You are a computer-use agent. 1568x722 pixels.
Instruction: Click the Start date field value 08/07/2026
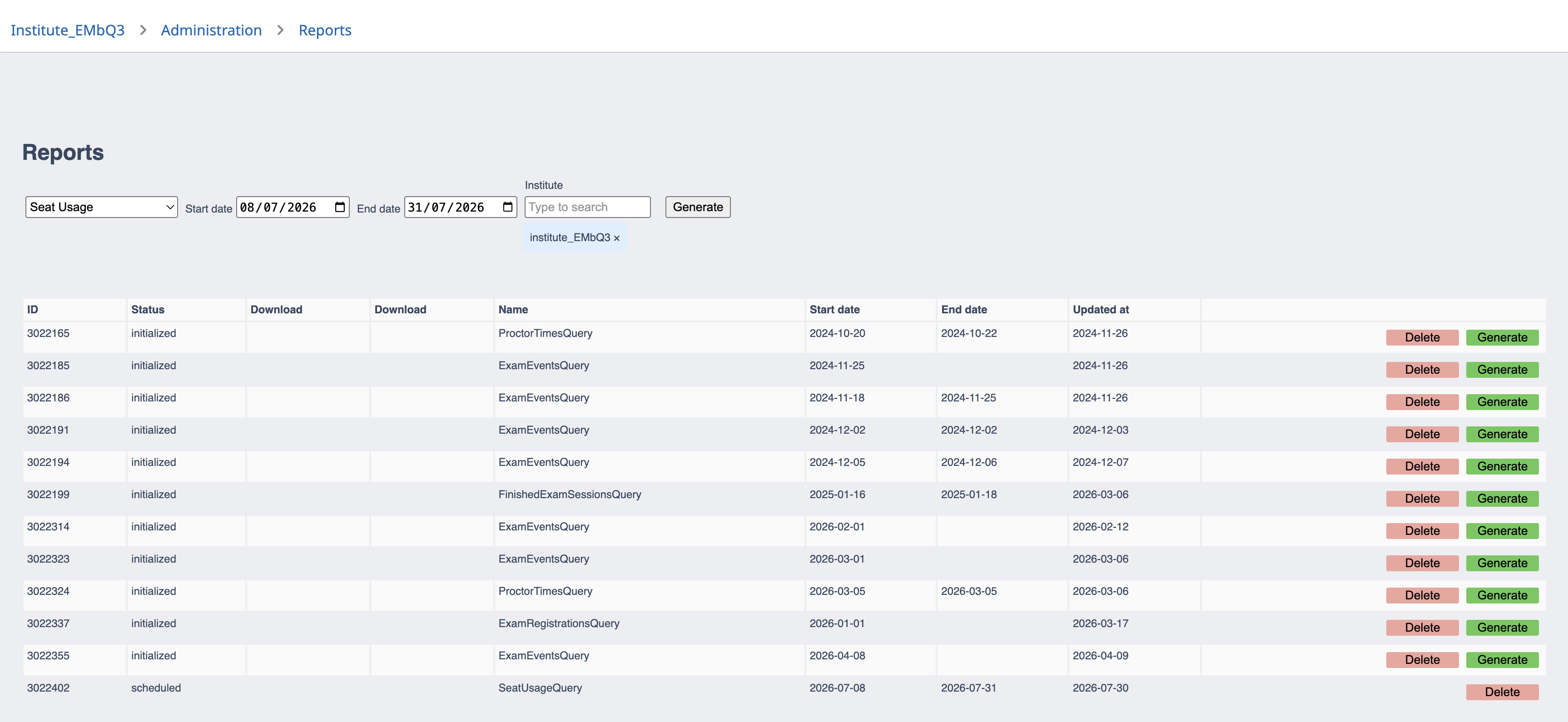(278, 208)
